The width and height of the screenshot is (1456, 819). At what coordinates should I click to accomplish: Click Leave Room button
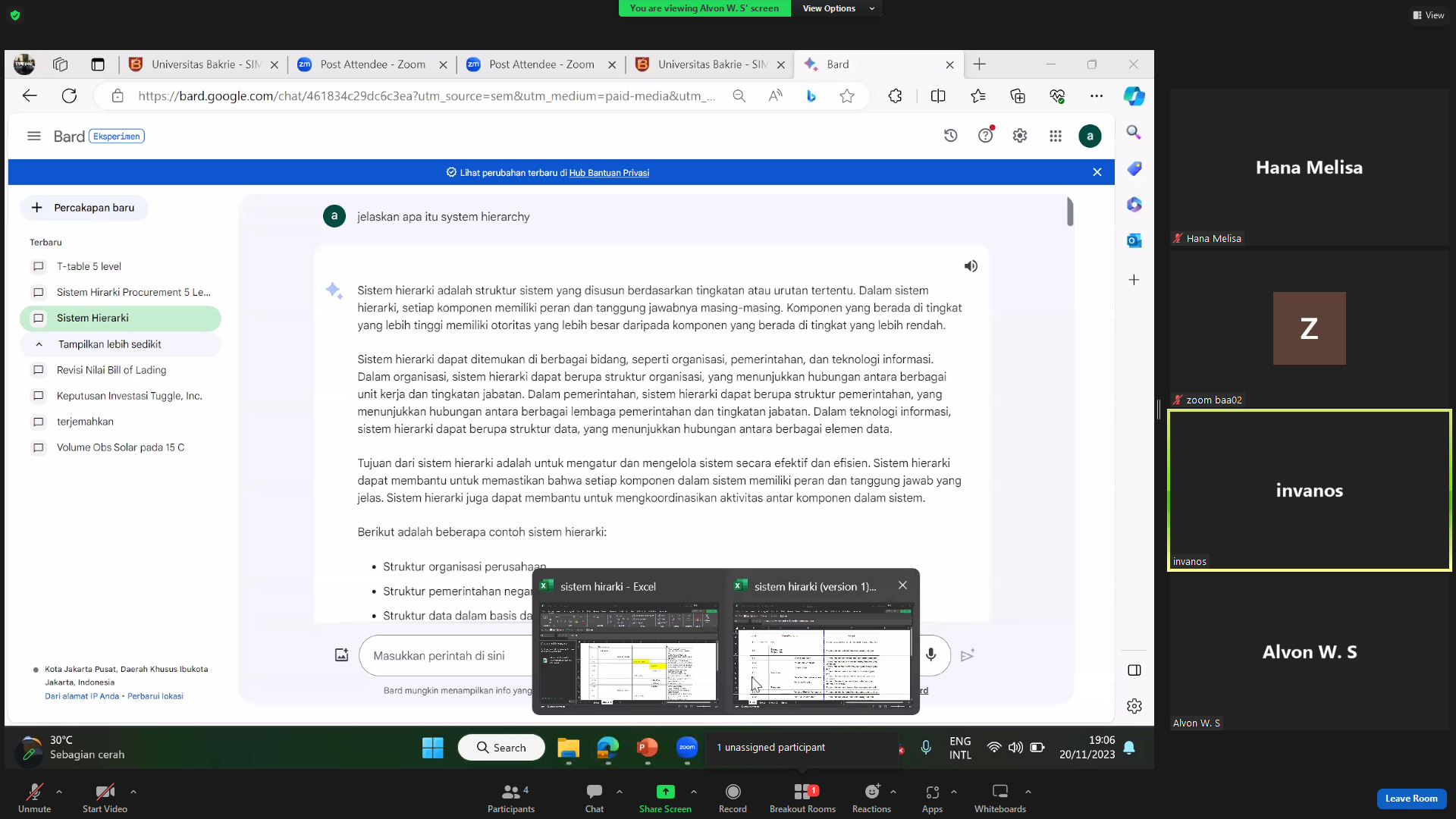1411,799
